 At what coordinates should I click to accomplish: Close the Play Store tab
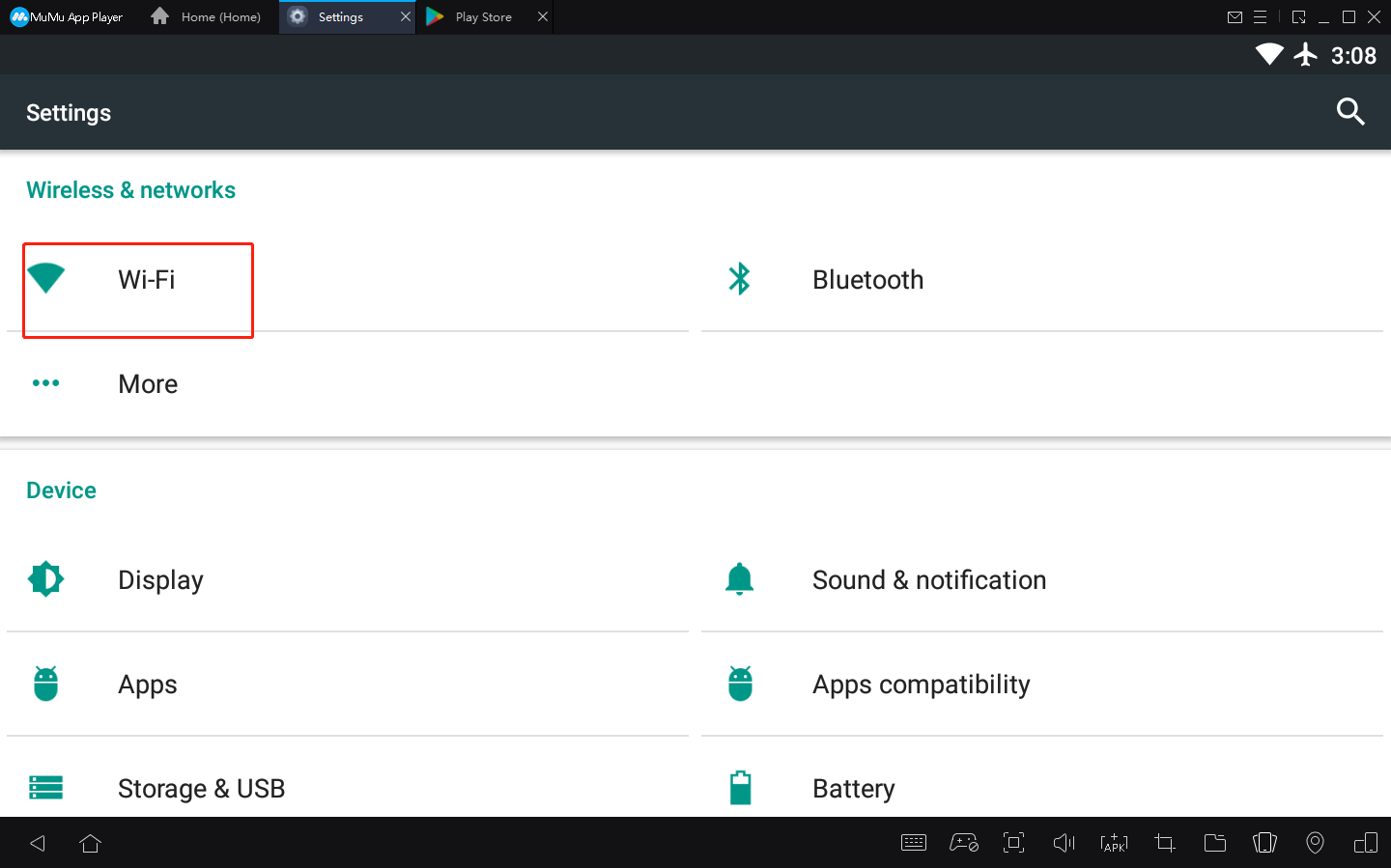[543, 17]
